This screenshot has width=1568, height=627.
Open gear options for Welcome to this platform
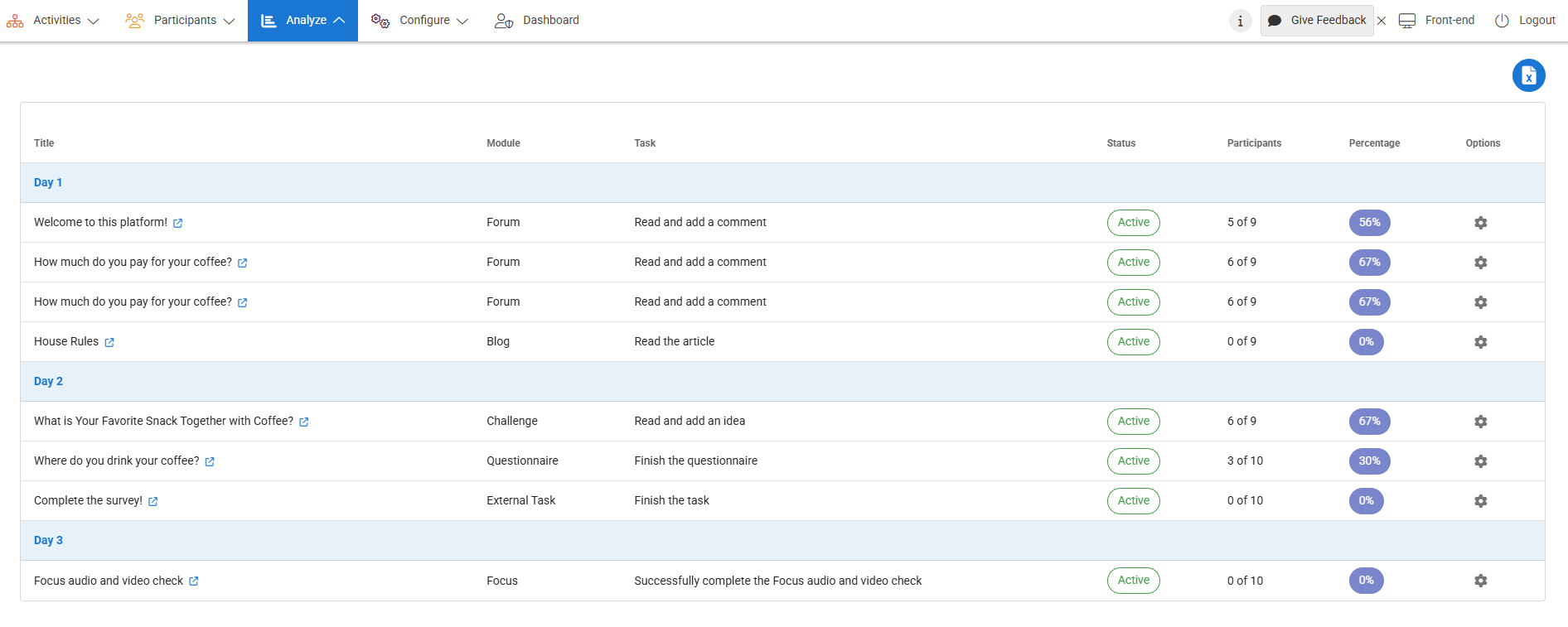[x=1480, y=223]
